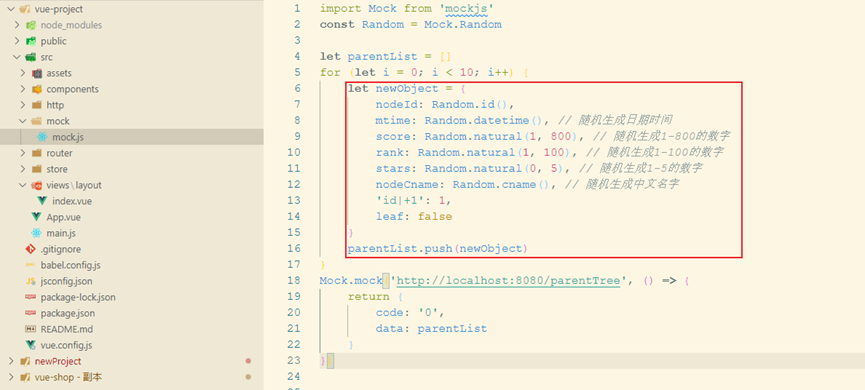Click the newProject folder icon
Viewport: 865px width, 390px height.
pyautogui.click(x=25, y=361)
